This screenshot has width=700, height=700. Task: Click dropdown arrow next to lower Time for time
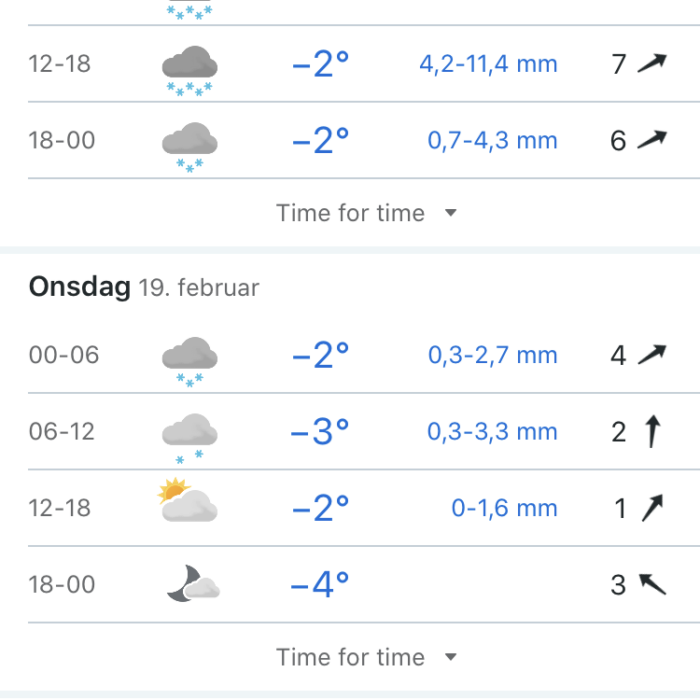[x=451, y=657]
